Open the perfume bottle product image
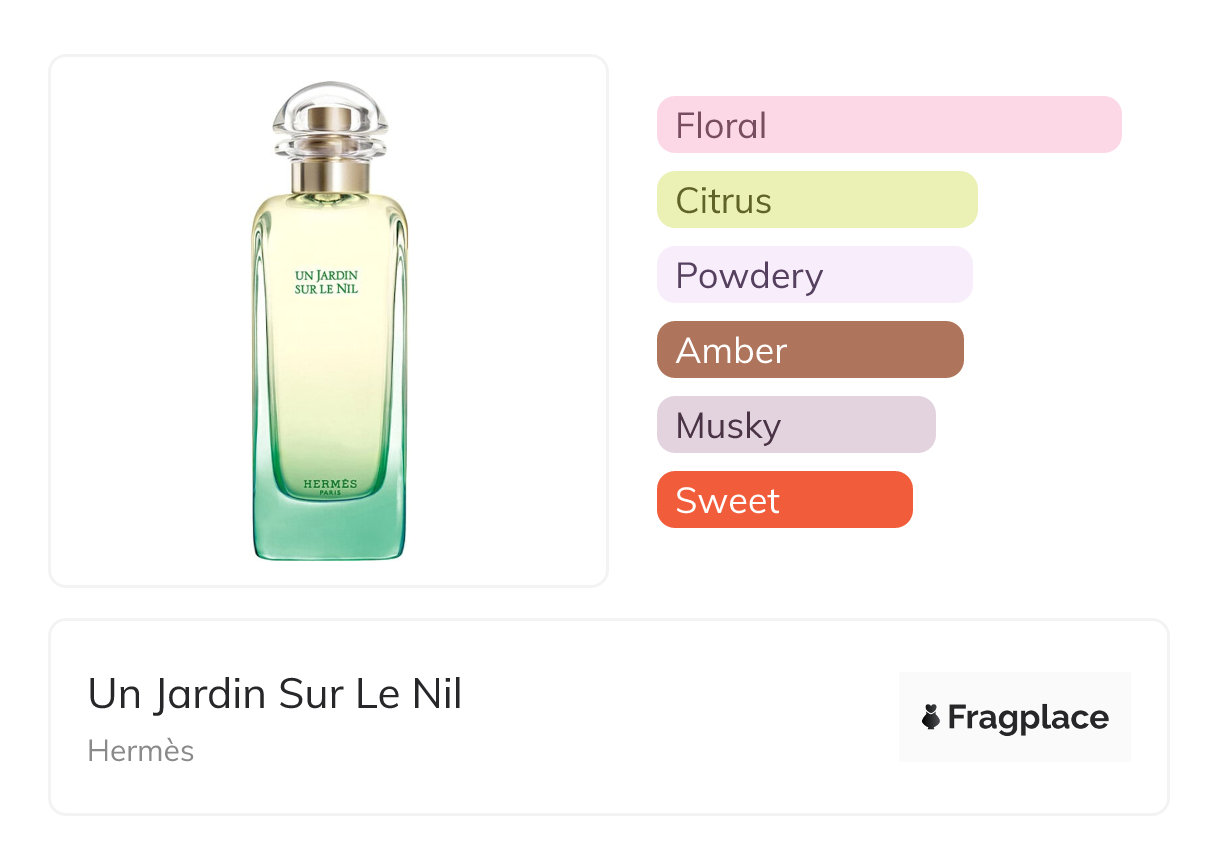 click(329, 321)
